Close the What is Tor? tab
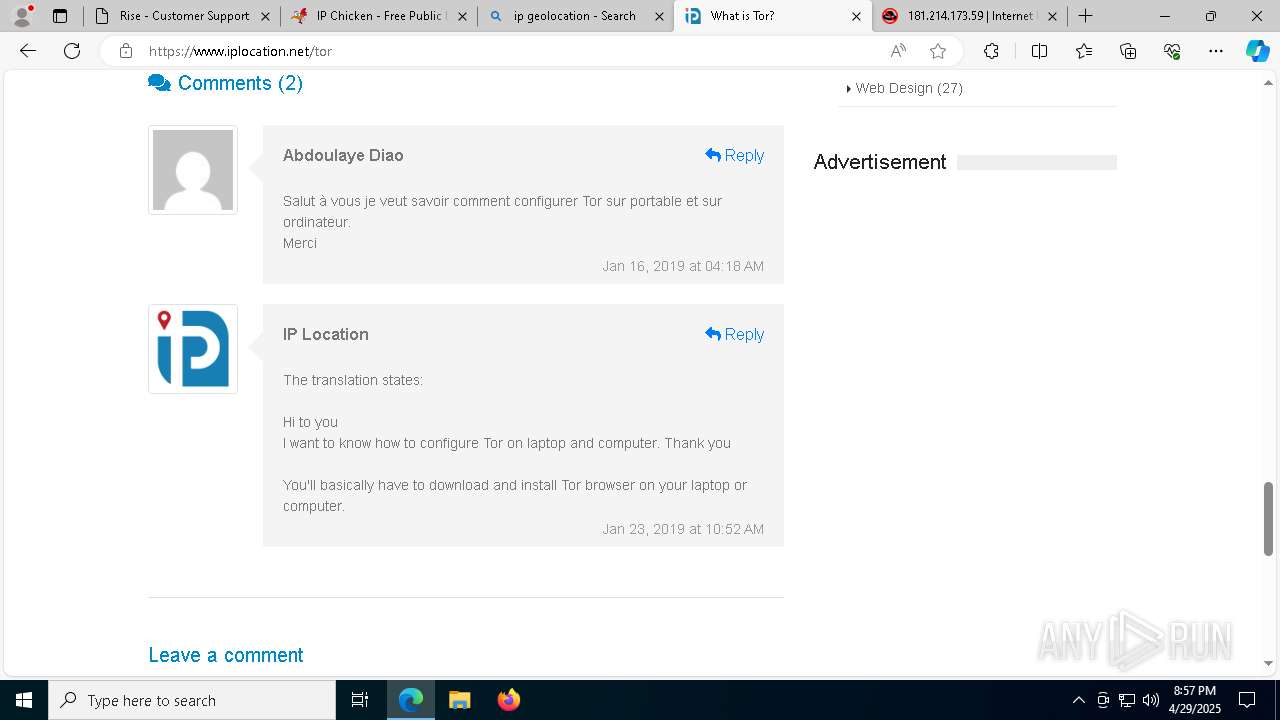The image size is (1280, 720). tap(856, 16)
